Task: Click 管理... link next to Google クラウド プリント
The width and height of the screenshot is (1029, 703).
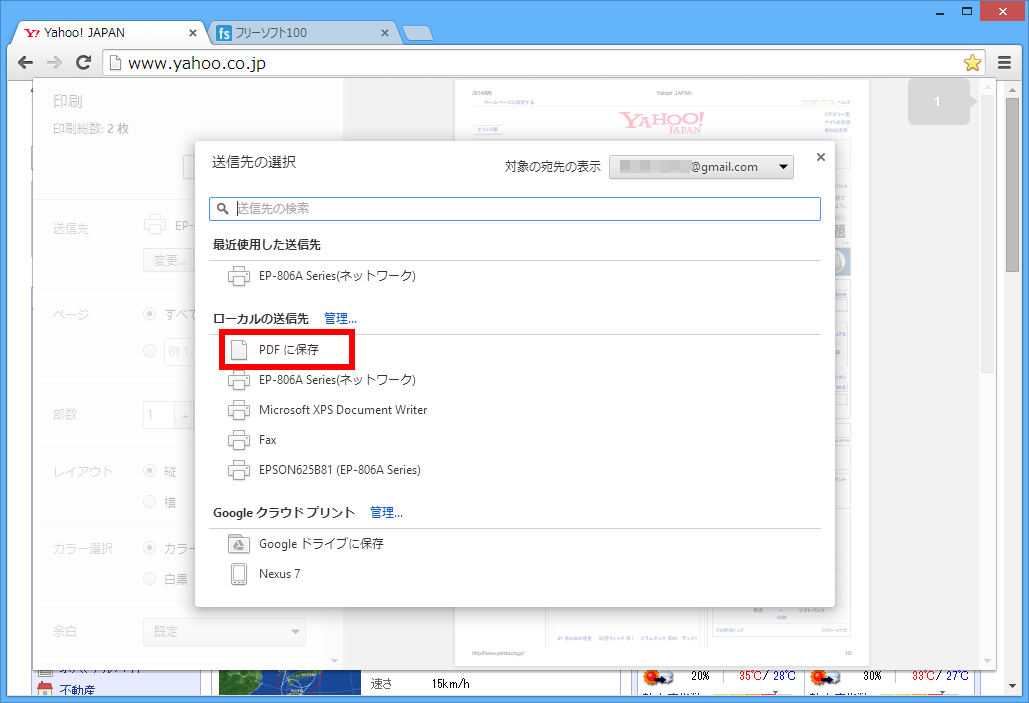Action: (x=386, y=513)
